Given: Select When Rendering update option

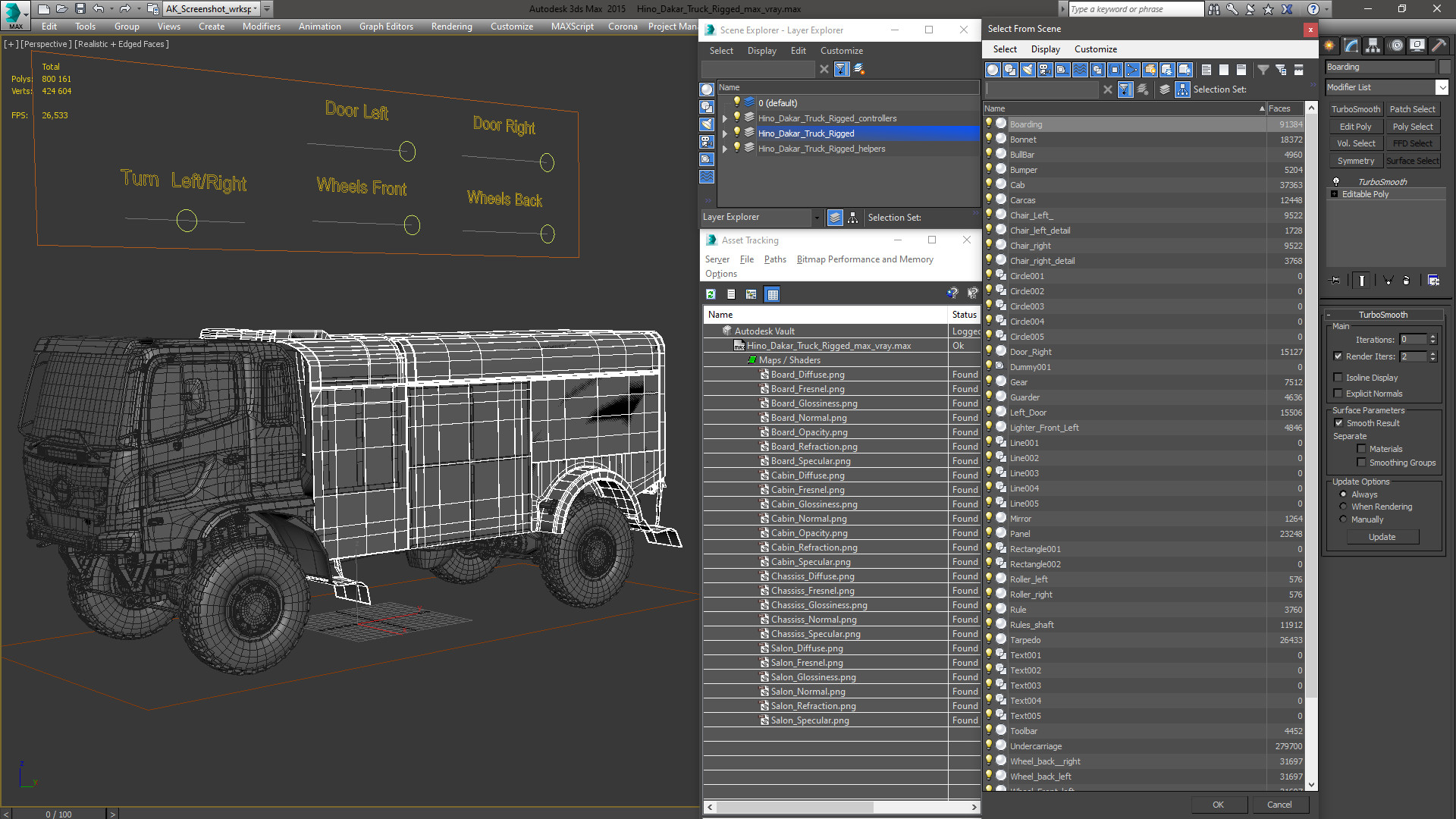Looking at the screenshot, I should tap(1344, 507).
